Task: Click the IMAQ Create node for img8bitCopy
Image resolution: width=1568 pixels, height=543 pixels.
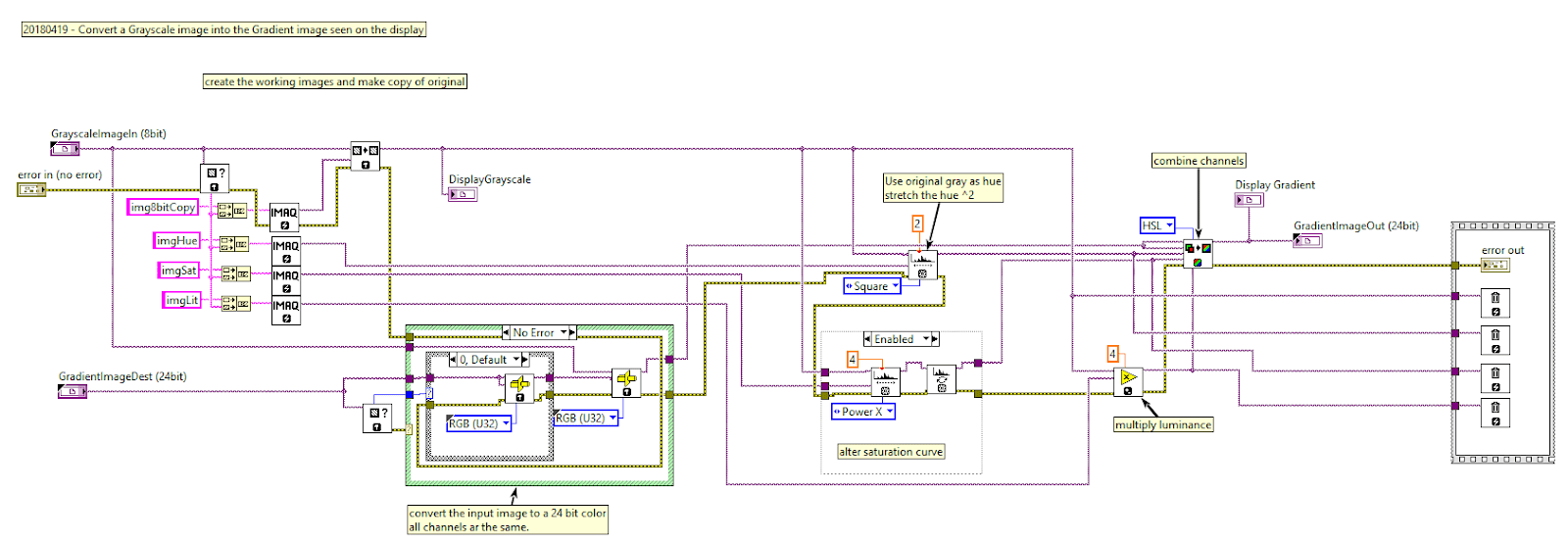Action: tap(285, 218)
